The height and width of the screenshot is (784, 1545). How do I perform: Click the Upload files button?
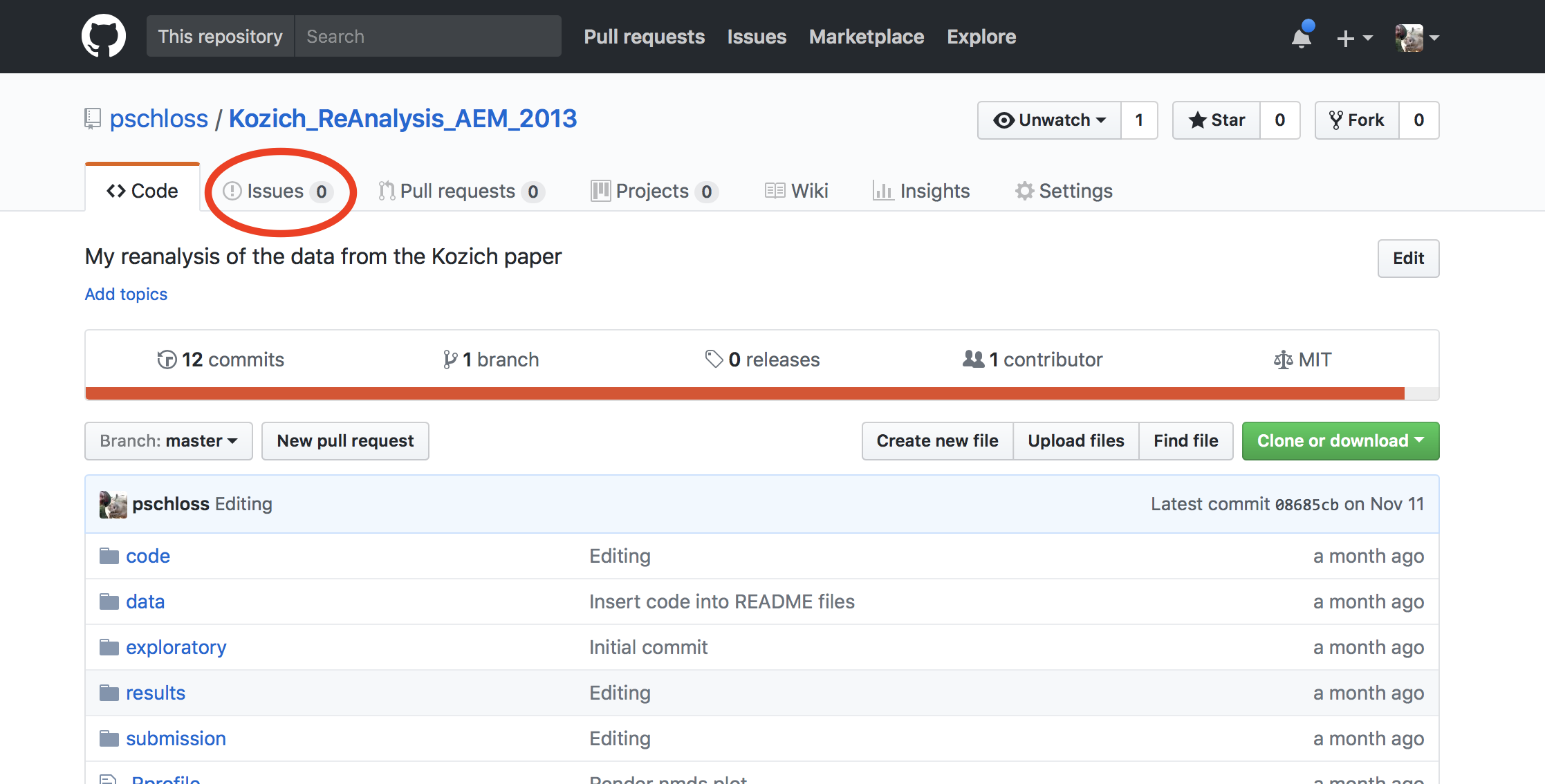(1076, 441)
